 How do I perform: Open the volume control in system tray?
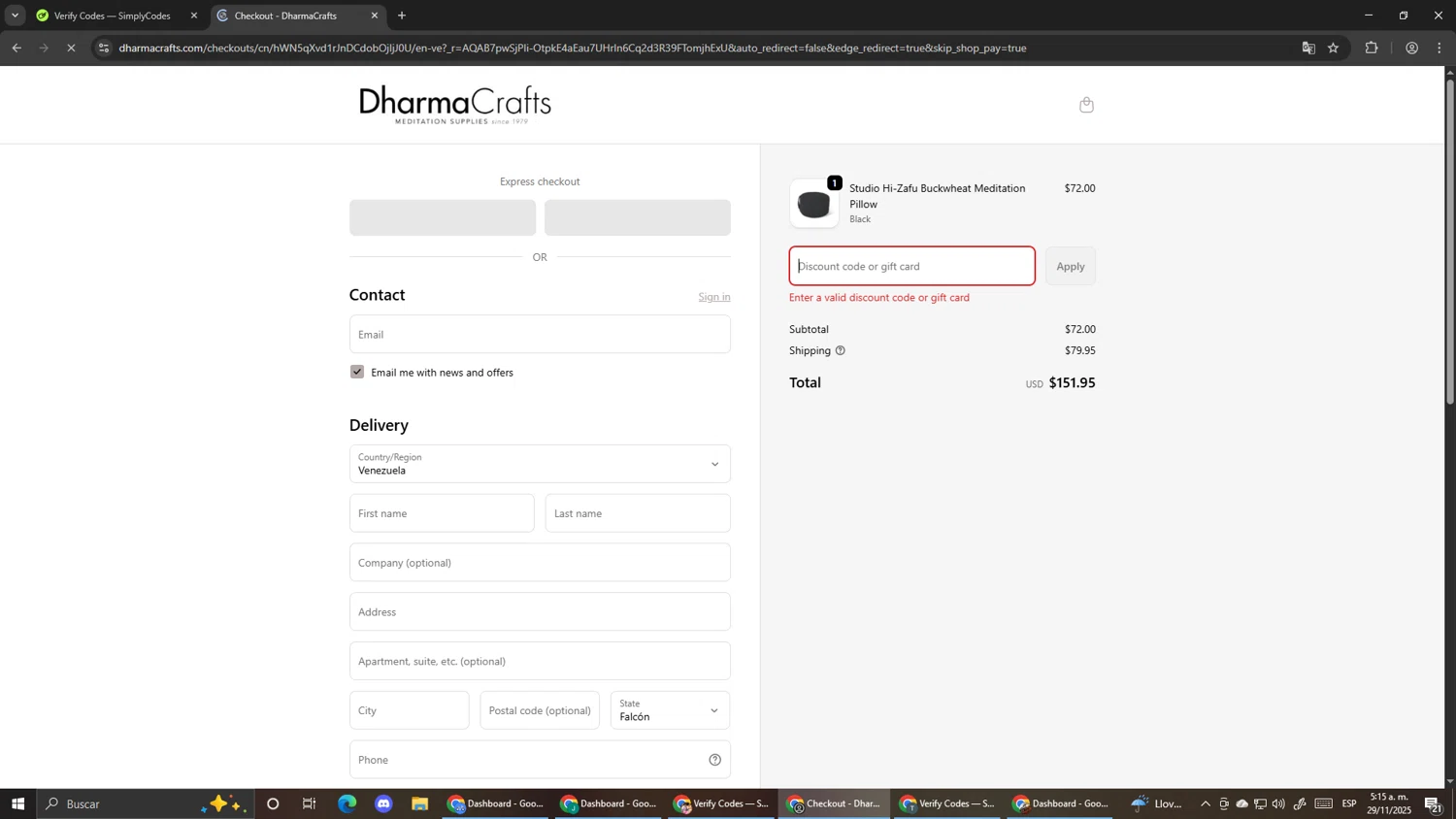[1278, 803]
